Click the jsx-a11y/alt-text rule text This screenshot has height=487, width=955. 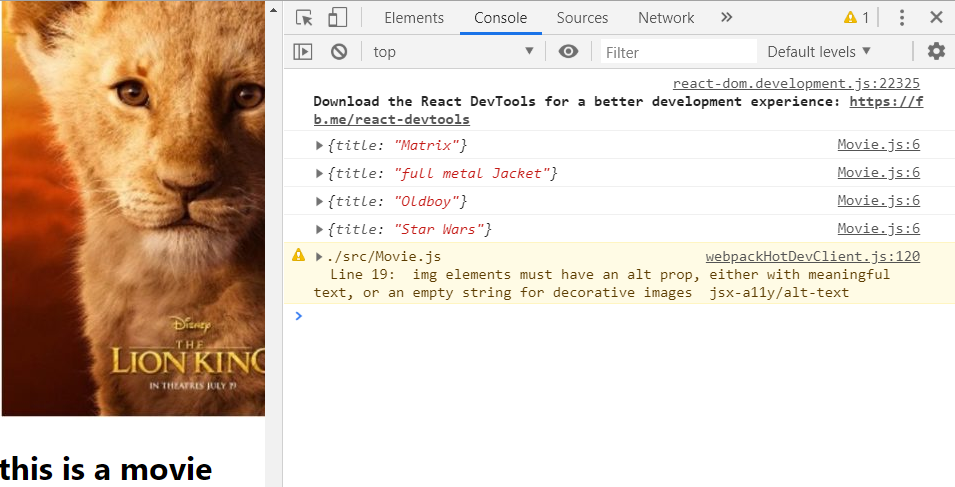pos(779,292)
